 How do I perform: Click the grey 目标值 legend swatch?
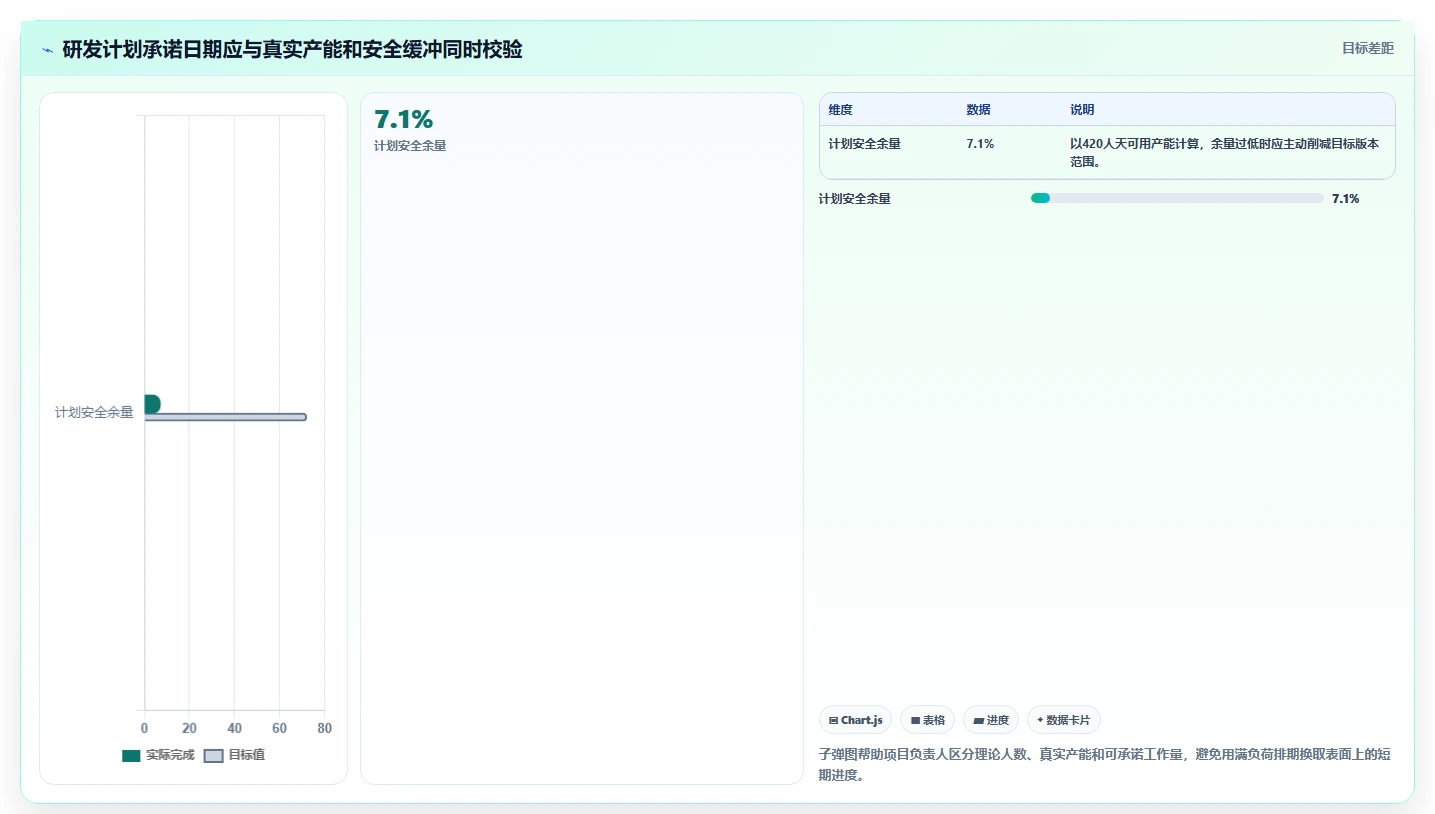point(213,755)
